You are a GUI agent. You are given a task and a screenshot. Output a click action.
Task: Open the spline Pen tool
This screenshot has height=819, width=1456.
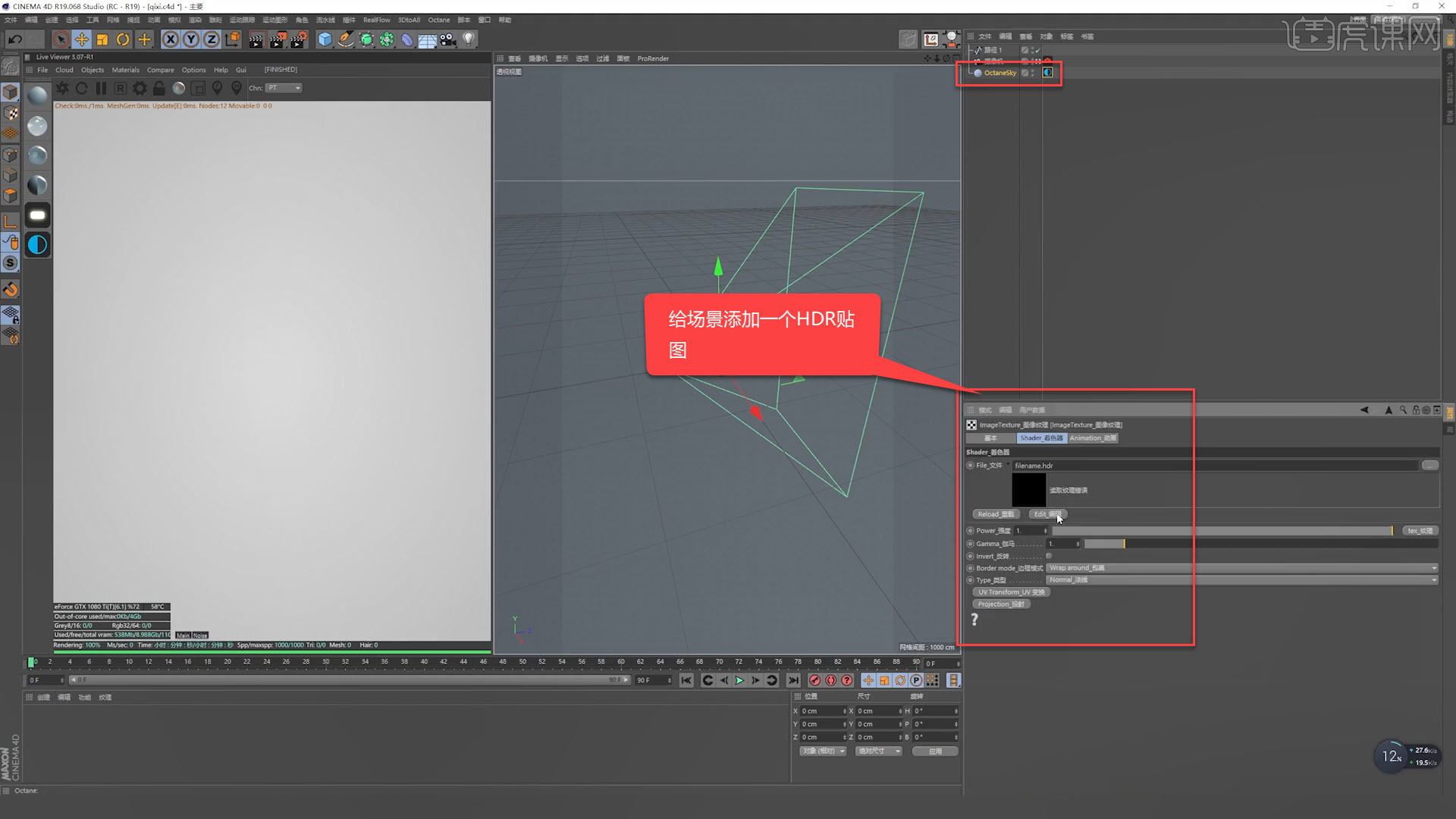[346, 39]
